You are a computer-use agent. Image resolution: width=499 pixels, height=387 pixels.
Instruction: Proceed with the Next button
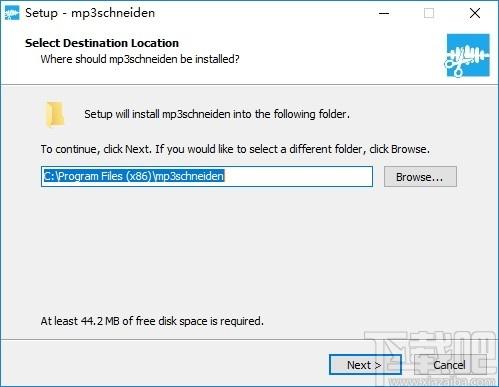365,365
